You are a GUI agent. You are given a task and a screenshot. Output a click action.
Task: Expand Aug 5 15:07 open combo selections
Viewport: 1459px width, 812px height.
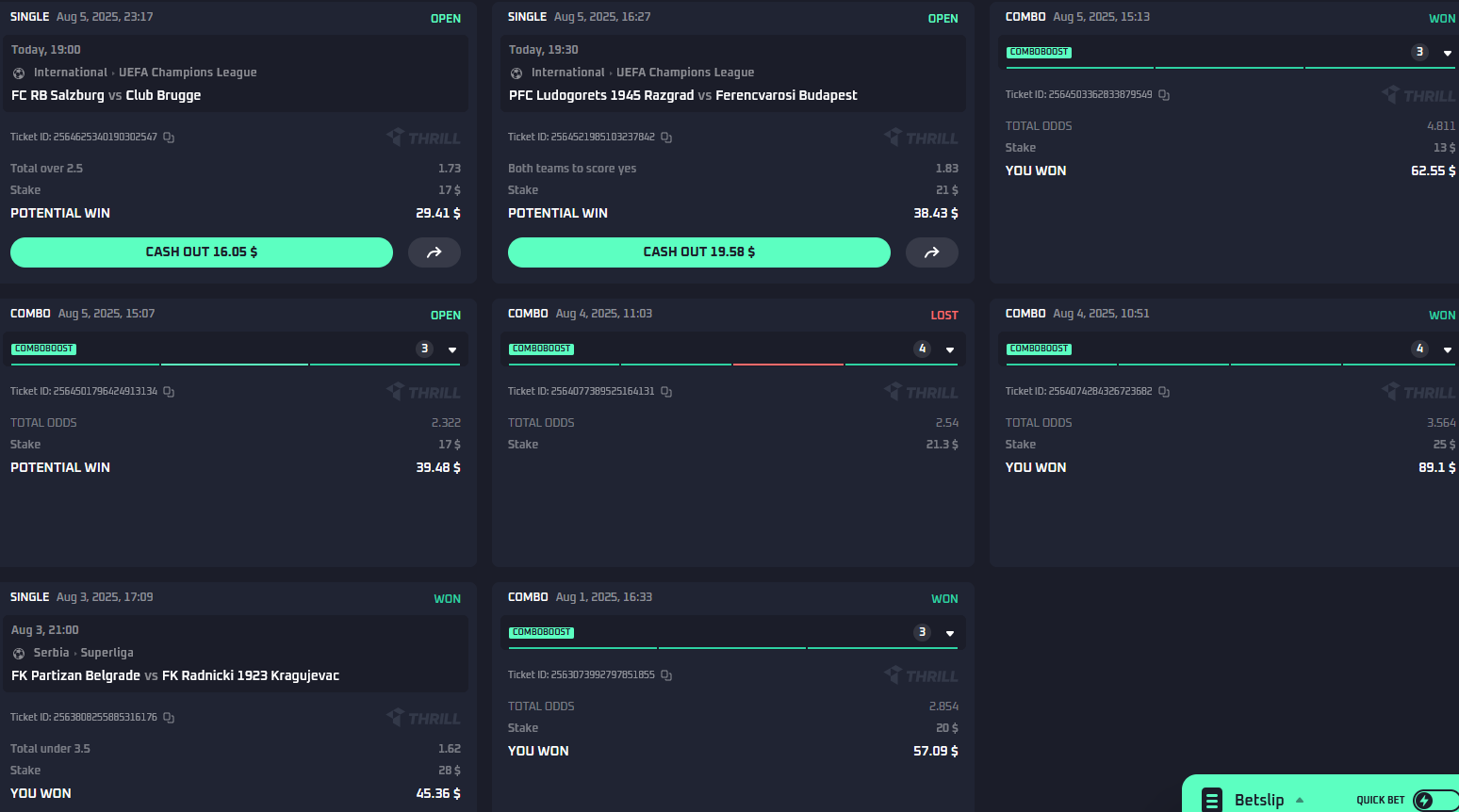click(x=452, y=349)
